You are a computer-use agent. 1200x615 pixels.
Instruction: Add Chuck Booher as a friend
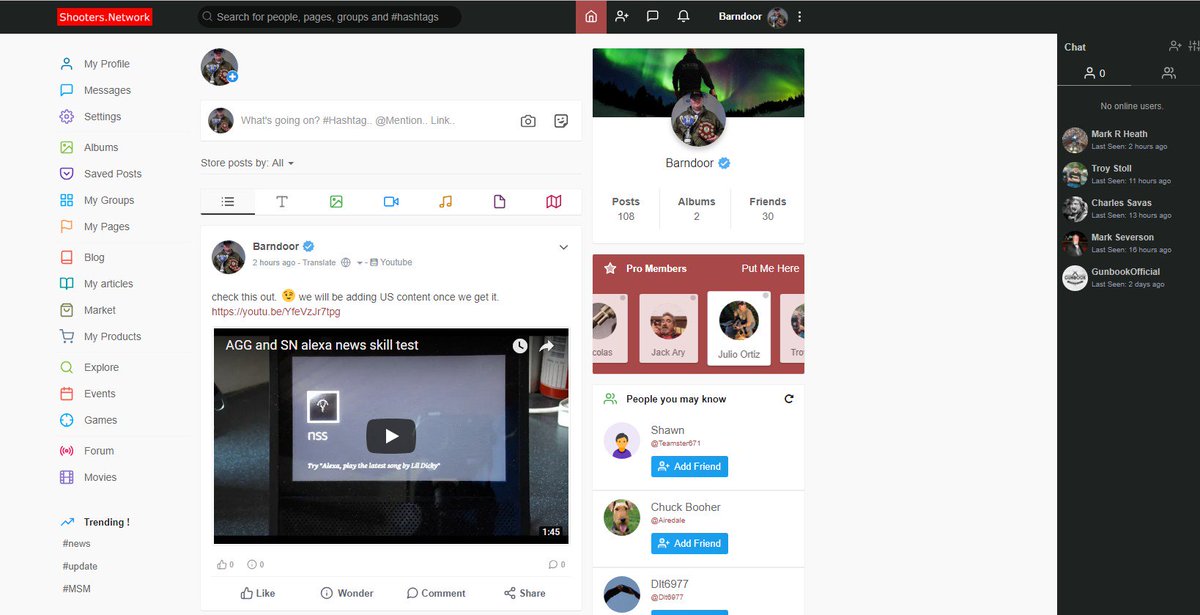click(x=689, y=544)
